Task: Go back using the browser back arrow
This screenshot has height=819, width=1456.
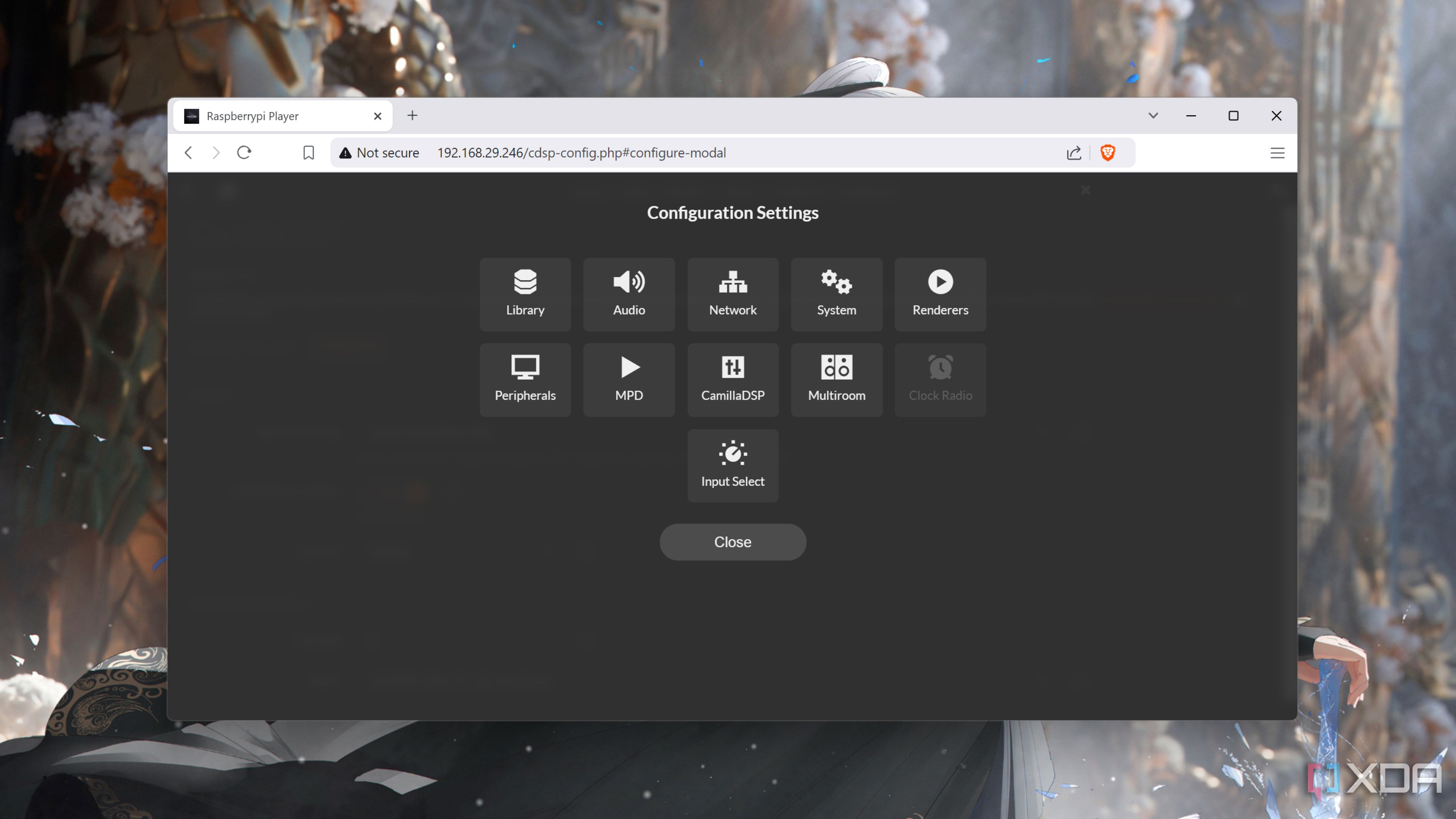Action: 189,152
